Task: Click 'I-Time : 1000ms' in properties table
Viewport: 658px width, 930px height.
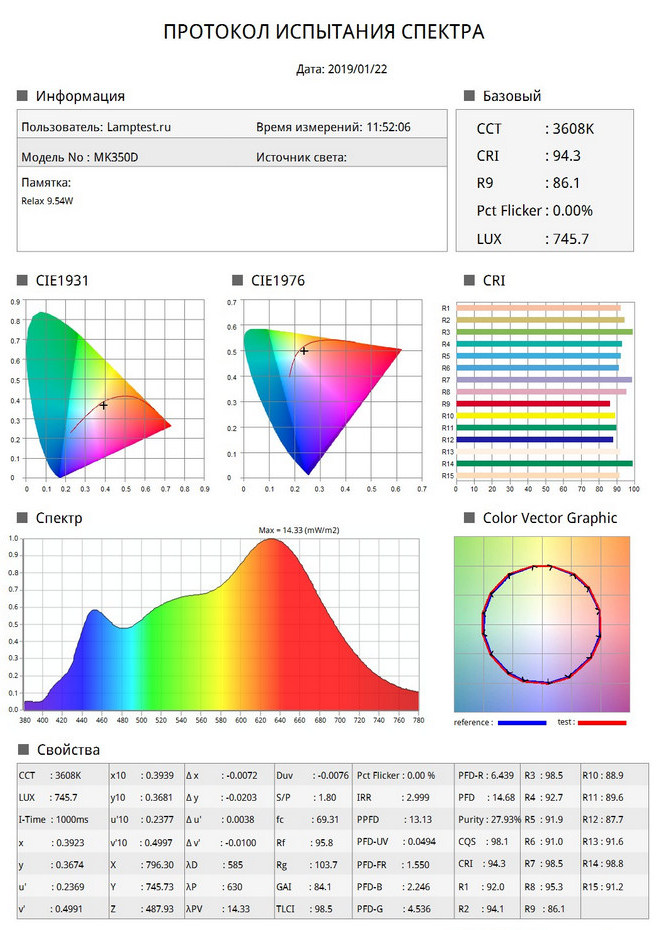Action: [53, 820]
